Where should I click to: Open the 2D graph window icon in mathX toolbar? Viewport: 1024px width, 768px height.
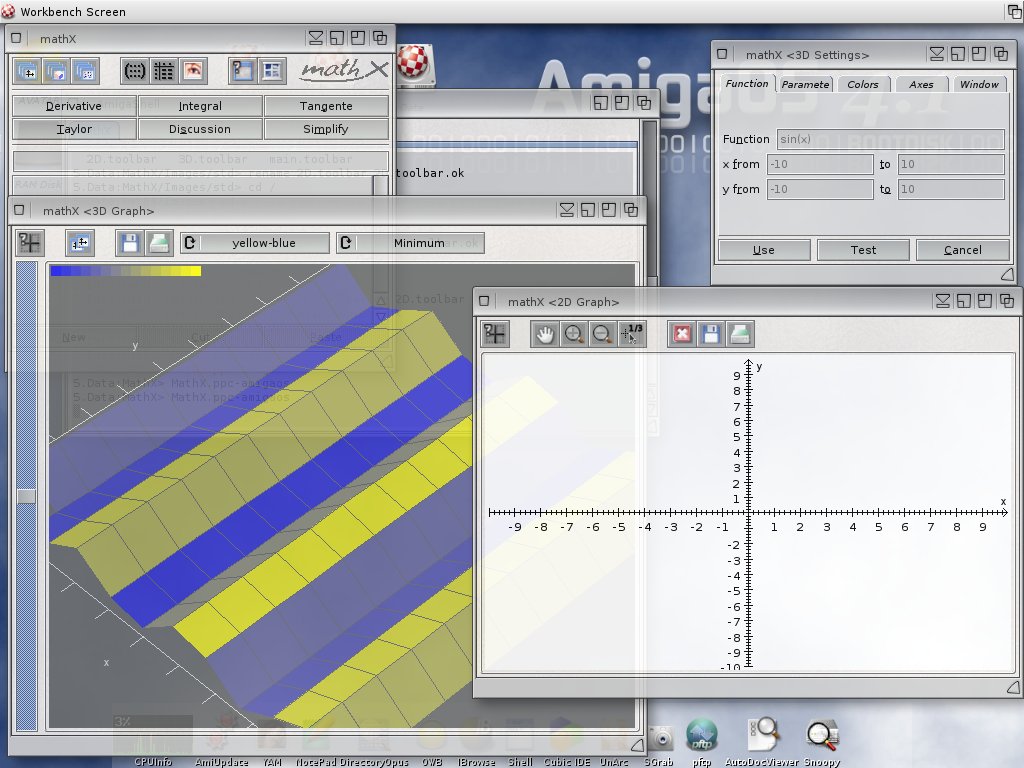click(x=27, y=71)
